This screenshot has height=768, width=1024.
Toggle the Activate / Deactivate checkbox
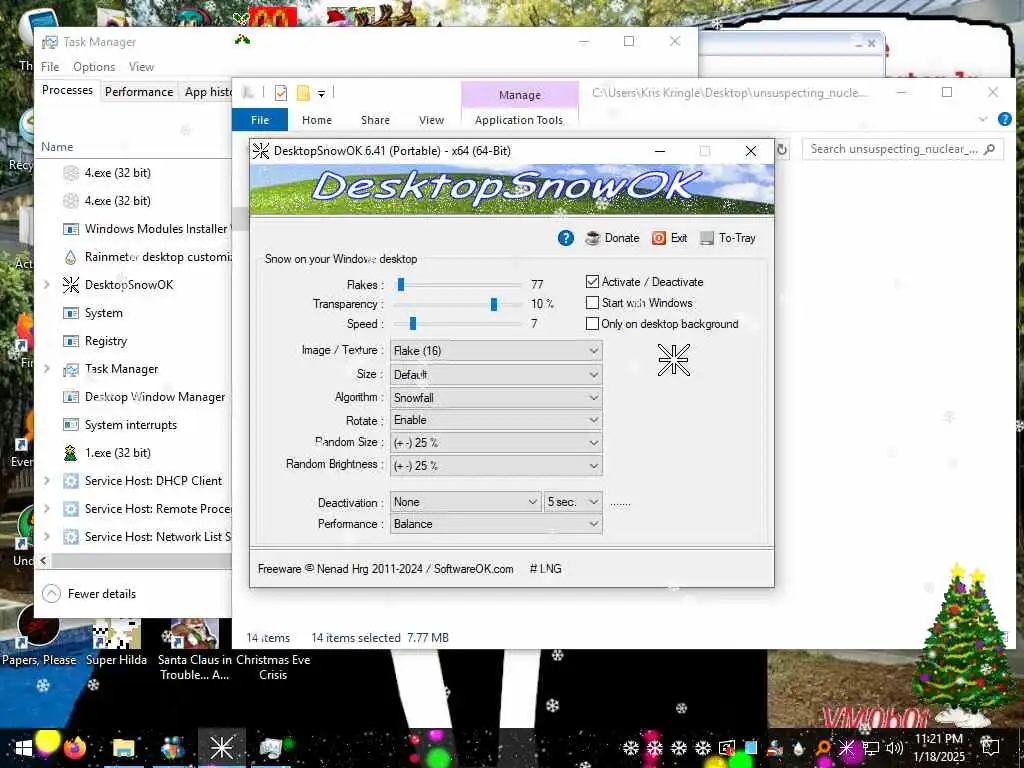592,281
